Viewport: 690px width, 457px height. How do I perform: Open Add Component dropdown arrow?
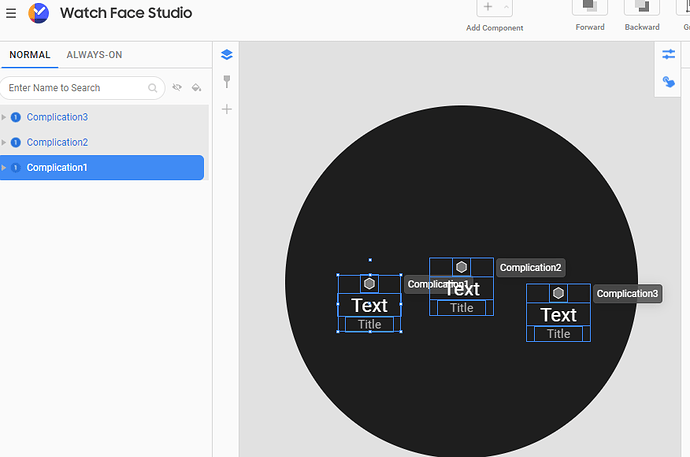506,7
